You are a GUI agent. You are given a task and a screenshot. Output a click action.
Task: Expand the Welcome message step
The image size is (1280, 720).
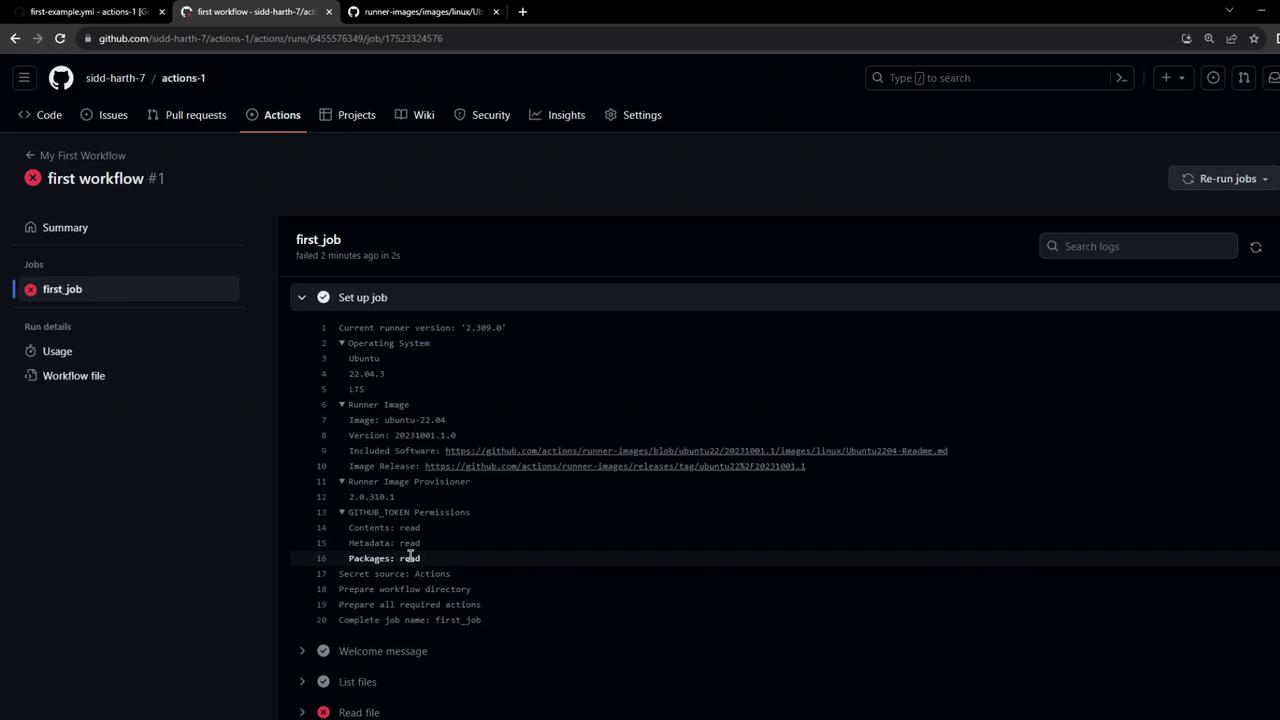[302, 651]
